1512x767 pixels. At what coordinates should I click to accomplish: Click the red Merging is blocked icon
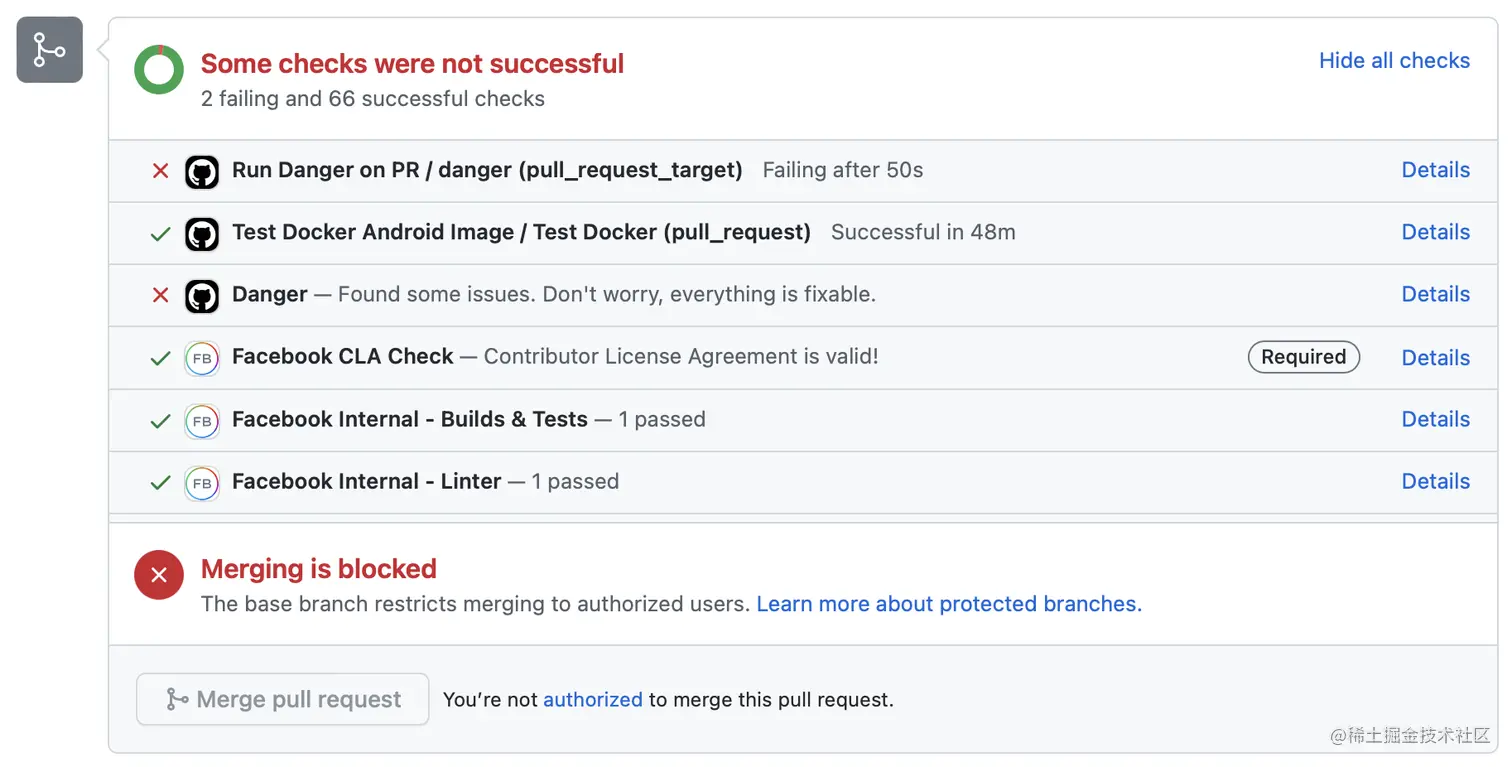click(159, 575)
